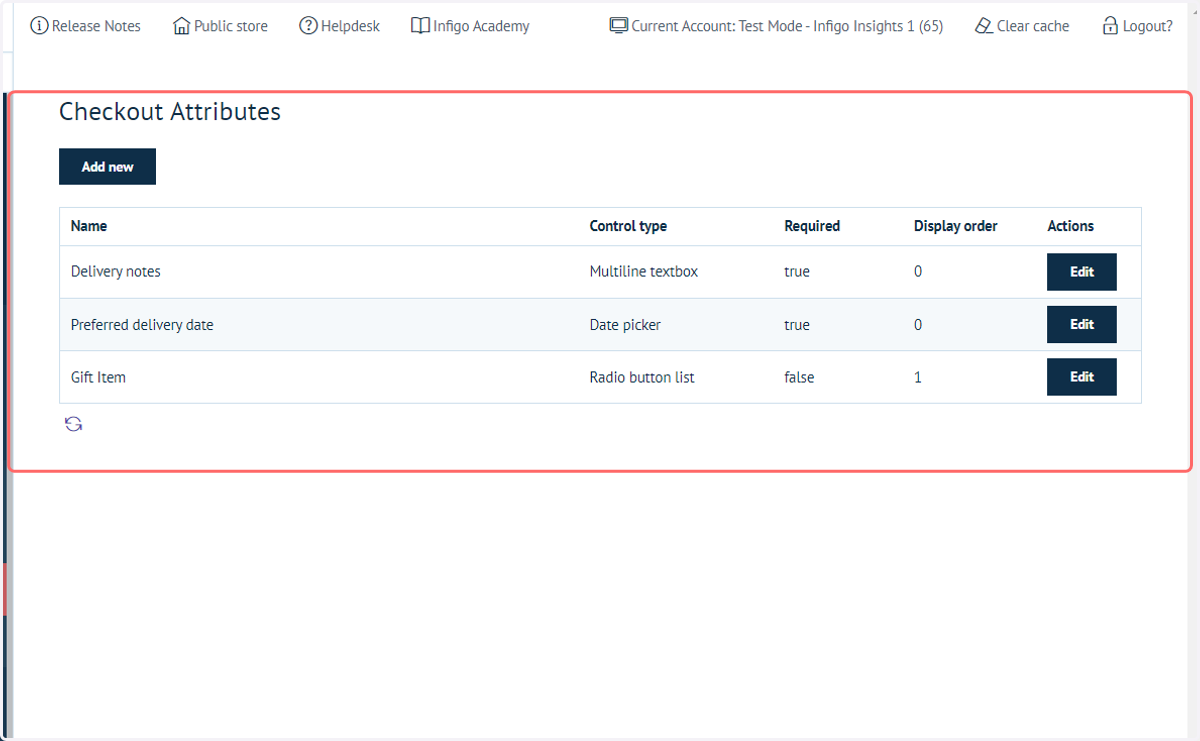Click display order 1 in Gift Item row
Image resolution: width=1200 pixels, height=741 pixels.
918,377
